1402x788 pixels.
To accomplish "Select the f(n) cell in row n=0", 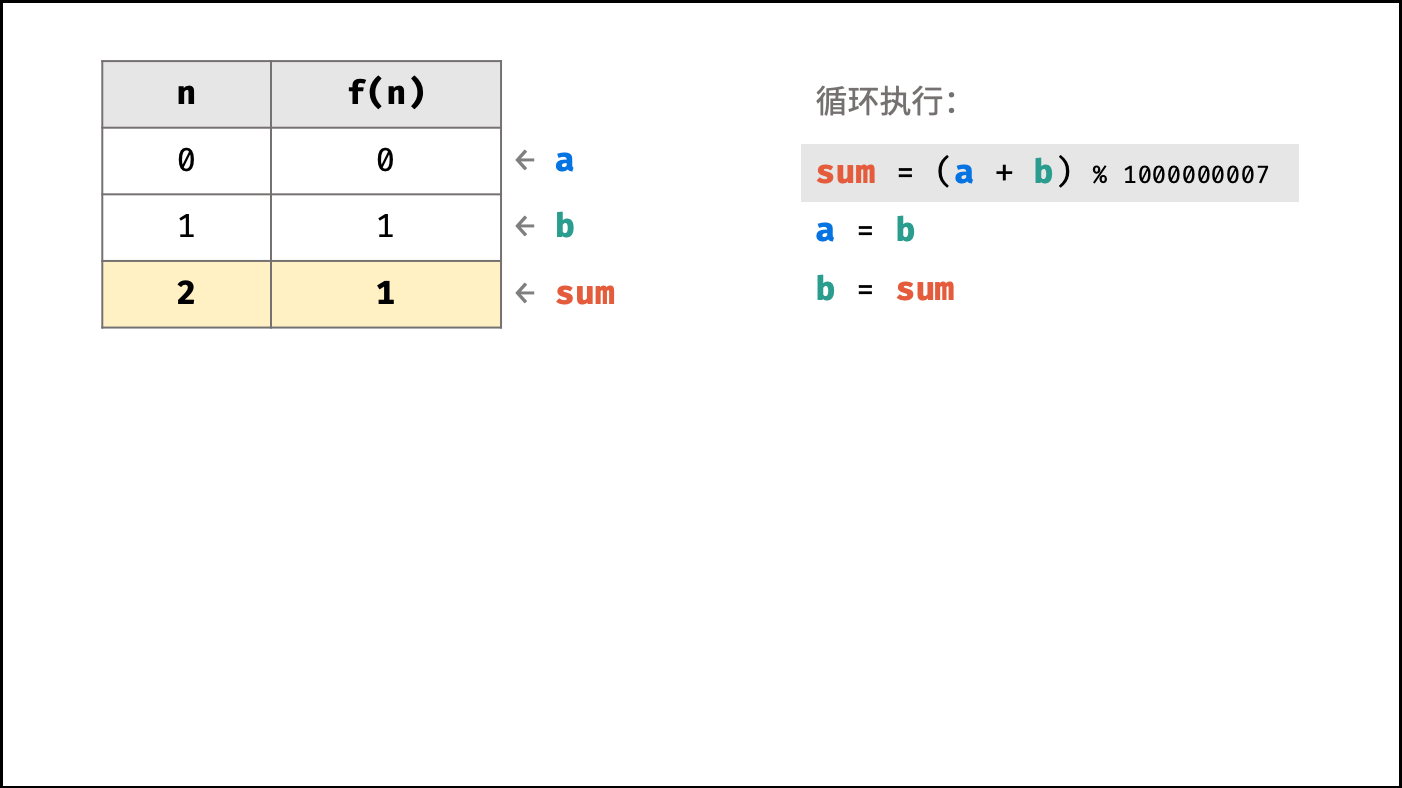I will 386,161.
